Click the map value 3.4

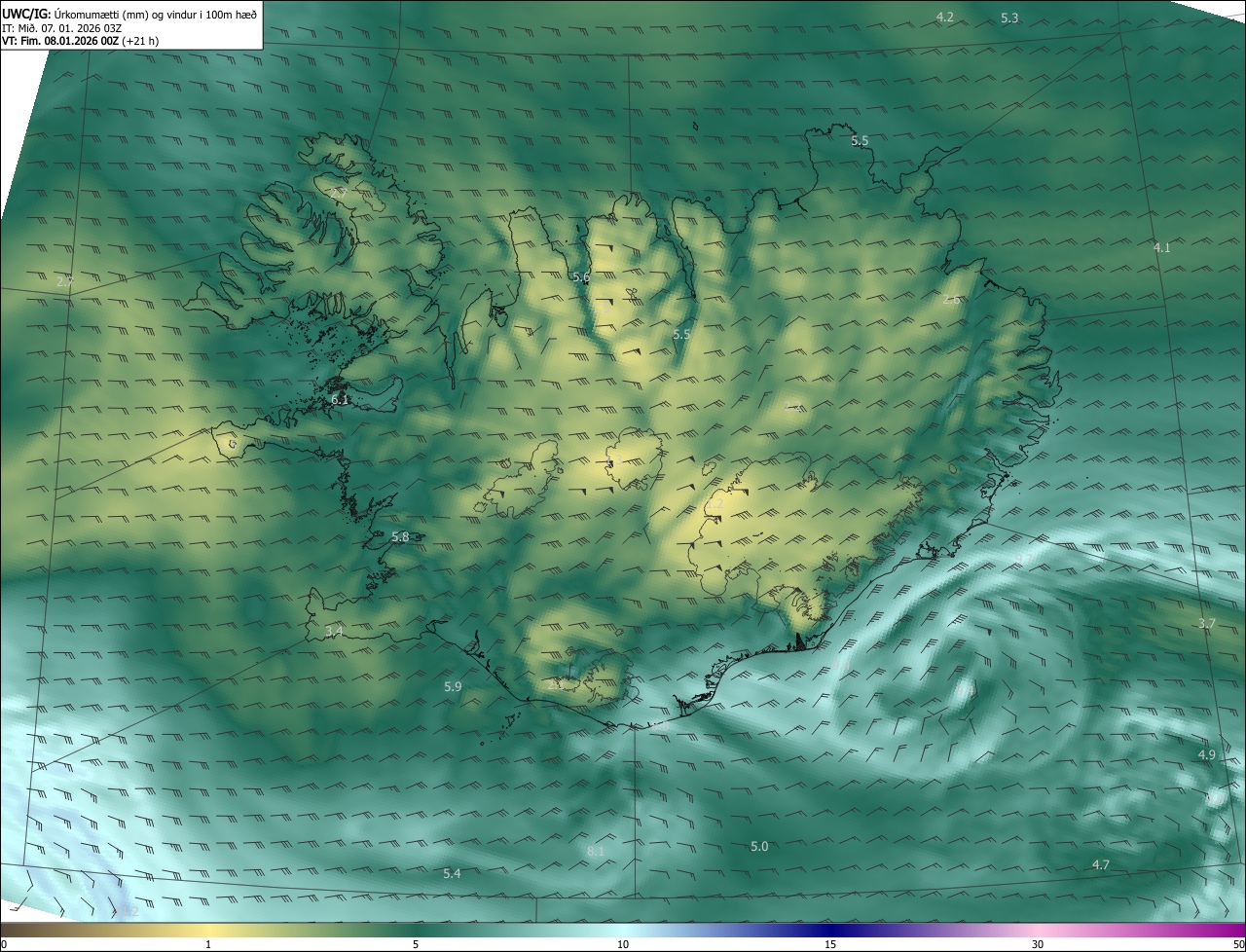pyautogui.click(x=334, y=632)
